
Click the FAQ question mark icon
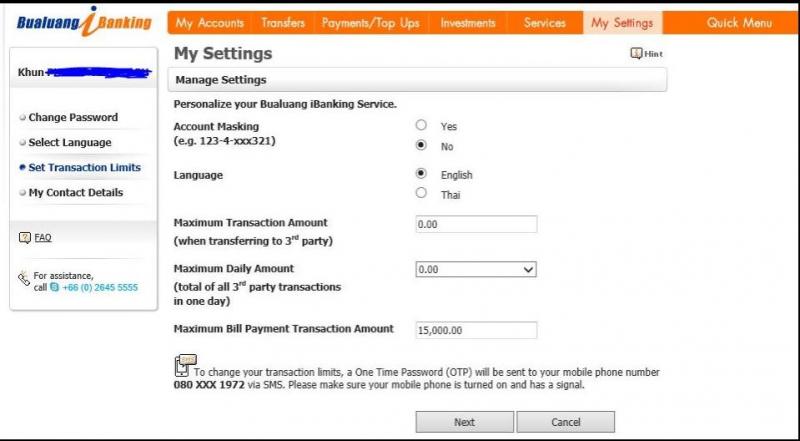[x=25, y=237]
